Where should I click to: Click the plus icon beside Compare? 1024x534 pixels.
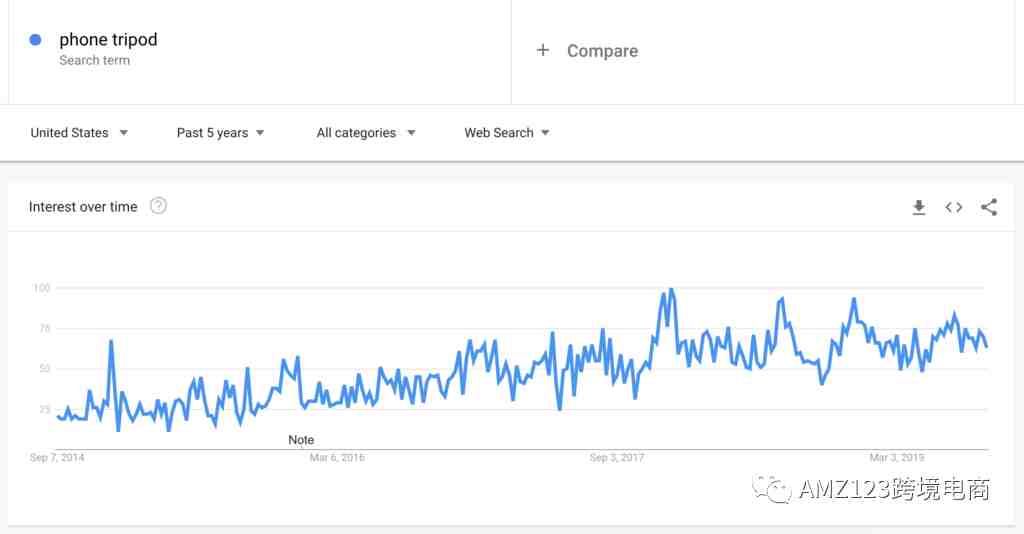click(543, 50)
